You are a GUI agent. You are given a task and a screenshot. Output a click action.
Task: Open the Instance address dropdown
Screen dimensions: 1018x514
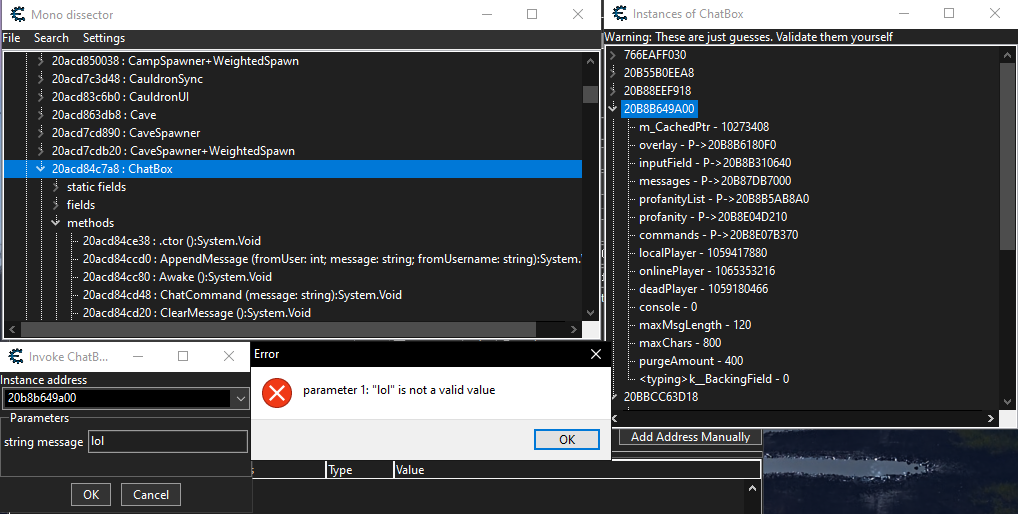click(240, 398)
